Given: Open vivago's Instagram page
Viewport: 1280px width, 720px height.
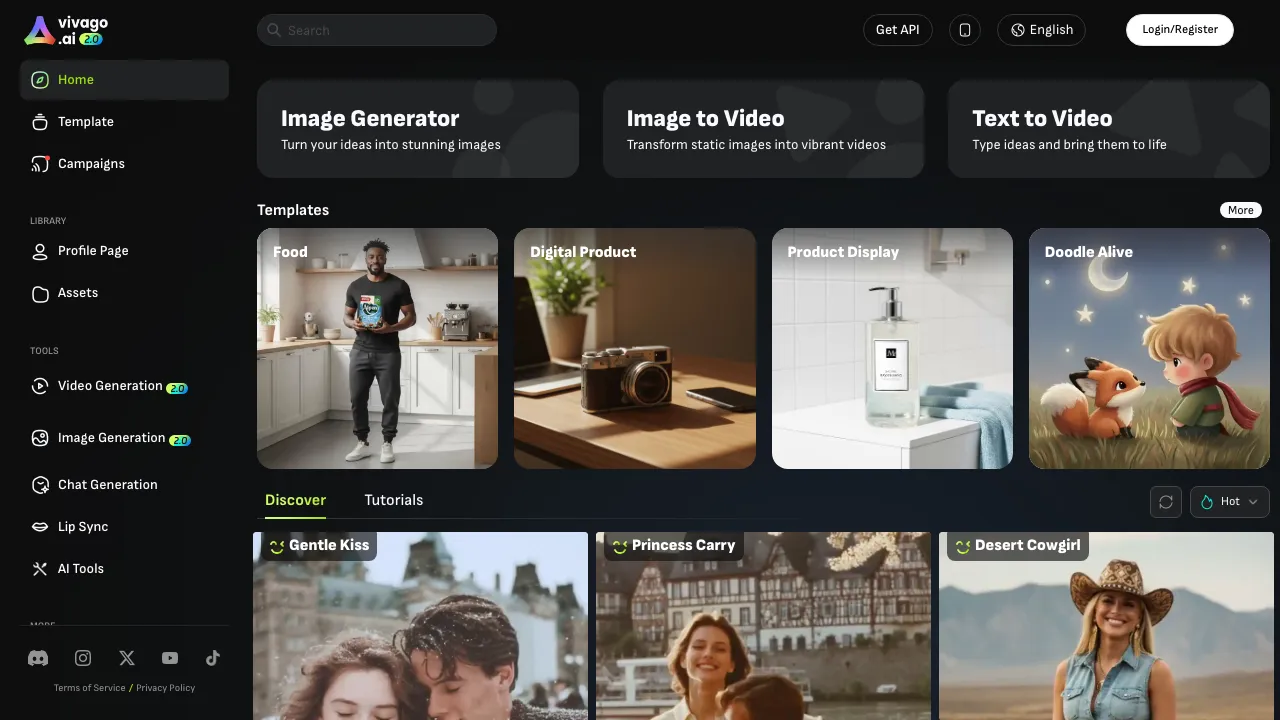Looking at the screenshot, I should (83, 658).
